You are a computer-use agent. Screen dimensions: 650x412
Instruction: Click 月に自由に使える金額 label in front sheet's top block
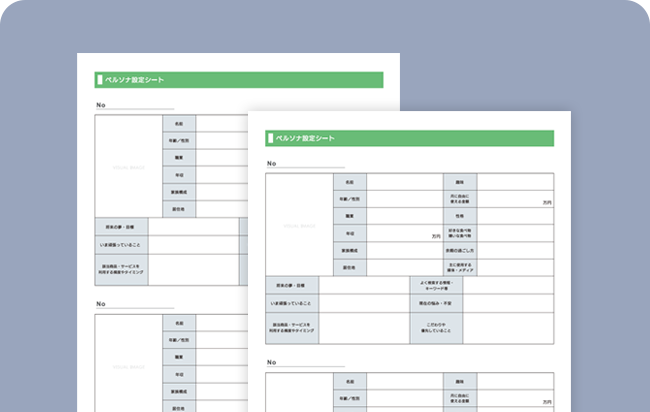point(460,199)
